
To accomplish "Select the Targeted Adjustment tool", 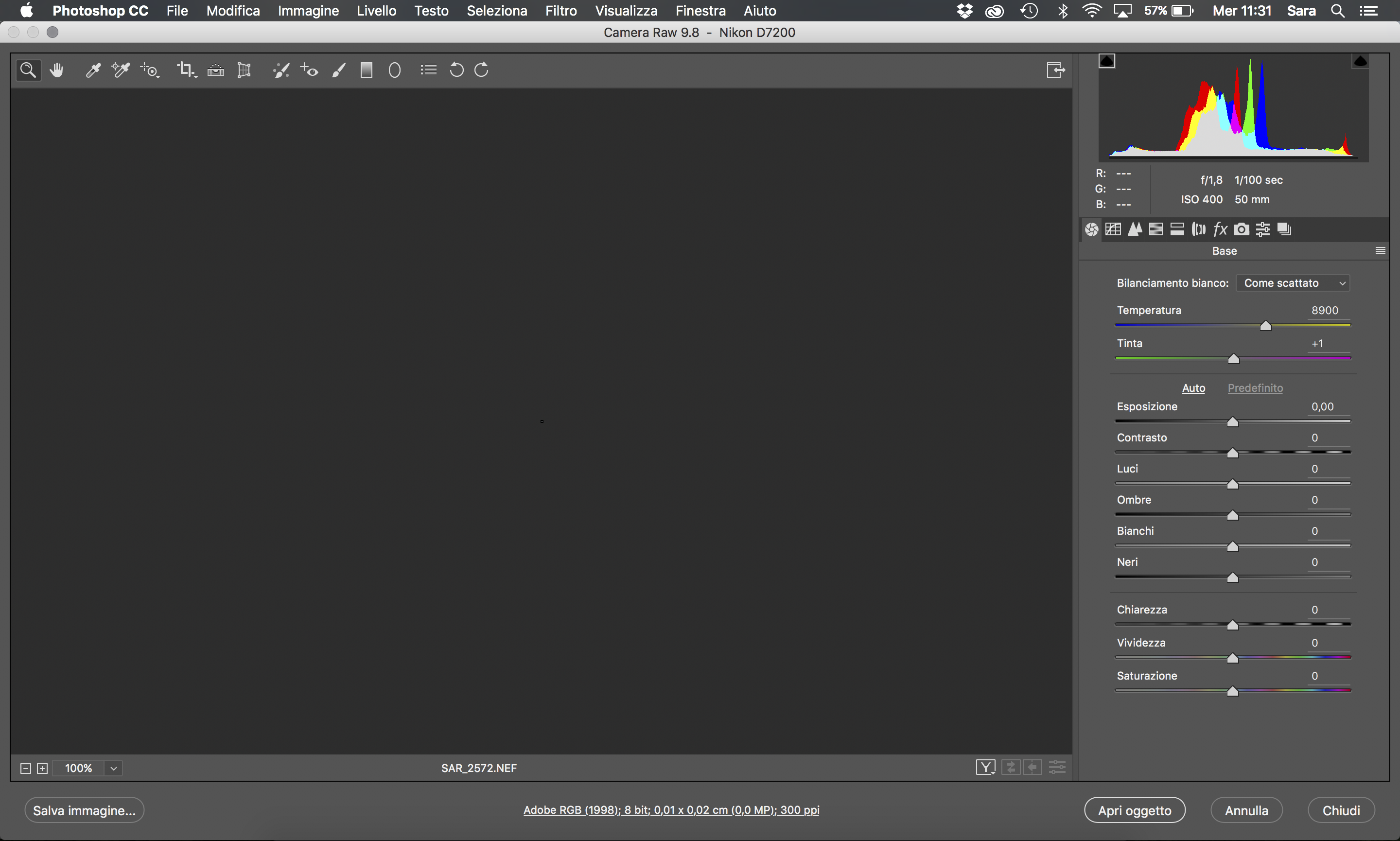I will pyautogui.click(x=150, y=70).
